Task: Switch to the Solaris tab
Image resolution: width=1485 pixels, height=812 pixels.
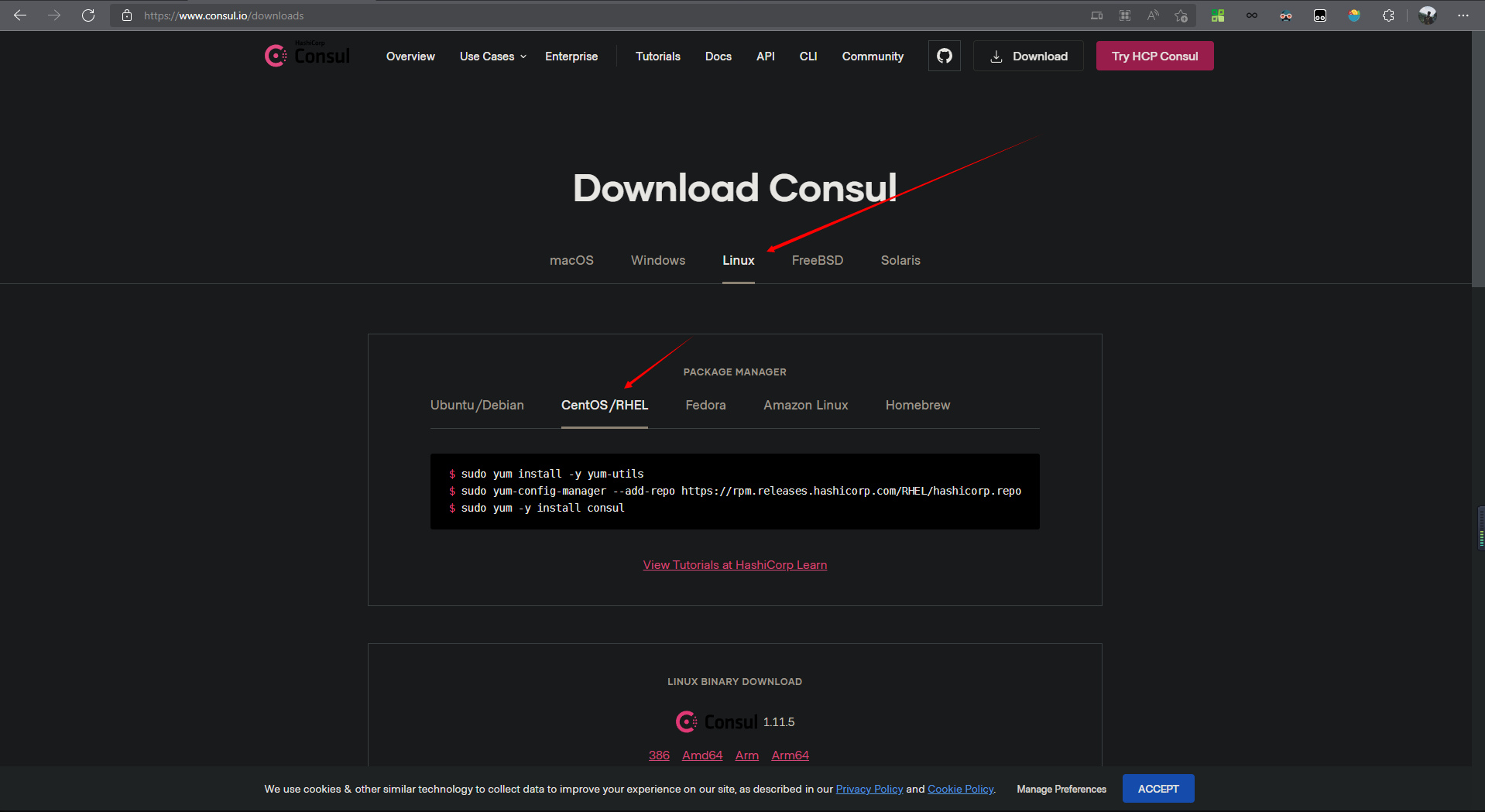Action: (900, 260)
